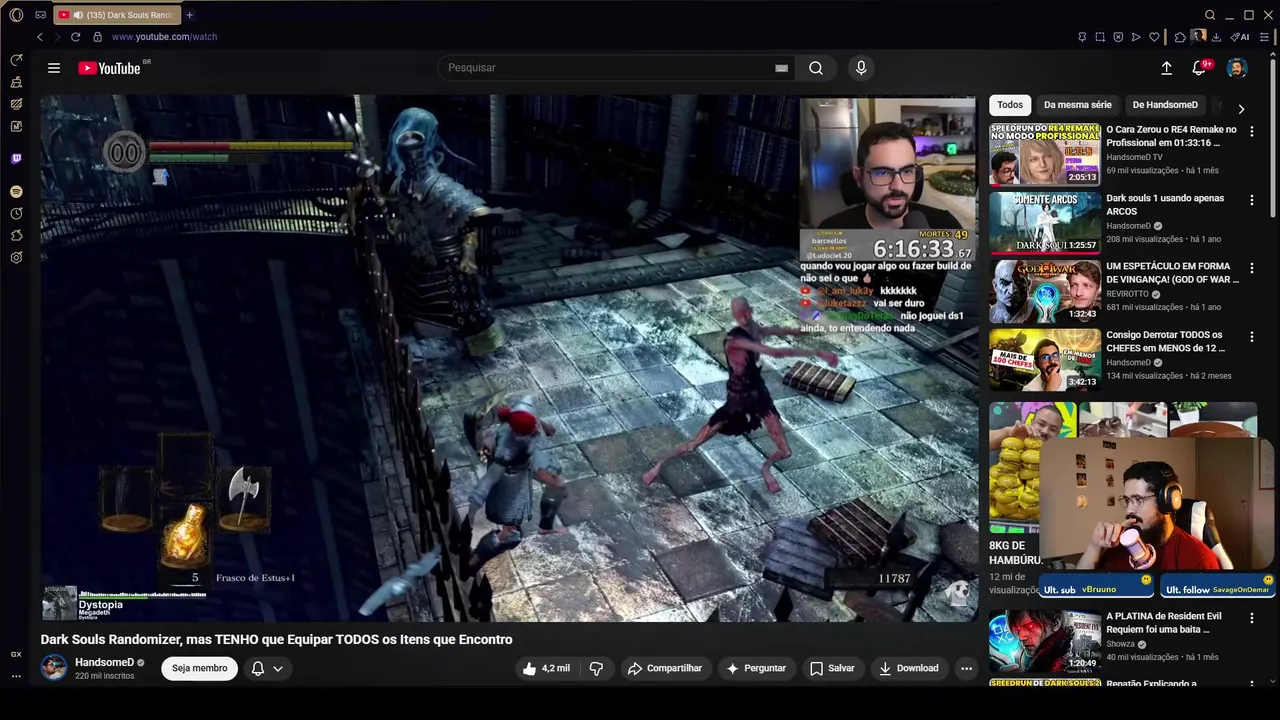View site security lock info
The width and height of the screenshot is (1280, 720).
(x=97, y=37)
